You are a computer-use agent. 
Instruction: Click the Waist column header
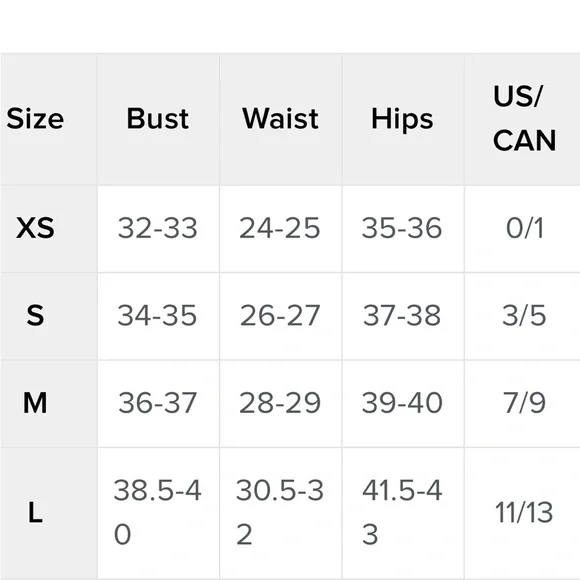click(x=280, y=119)
